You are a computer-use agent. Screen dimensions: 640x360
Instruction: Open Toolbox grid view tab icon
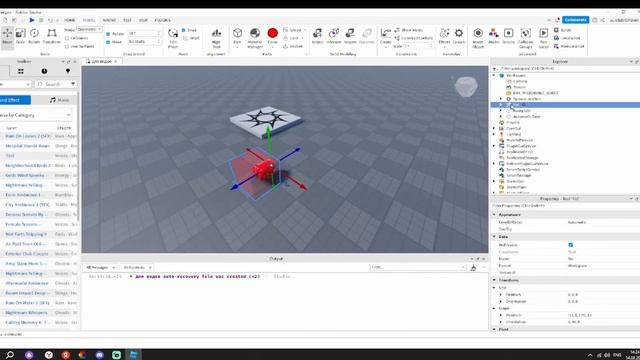click(21, 71)
